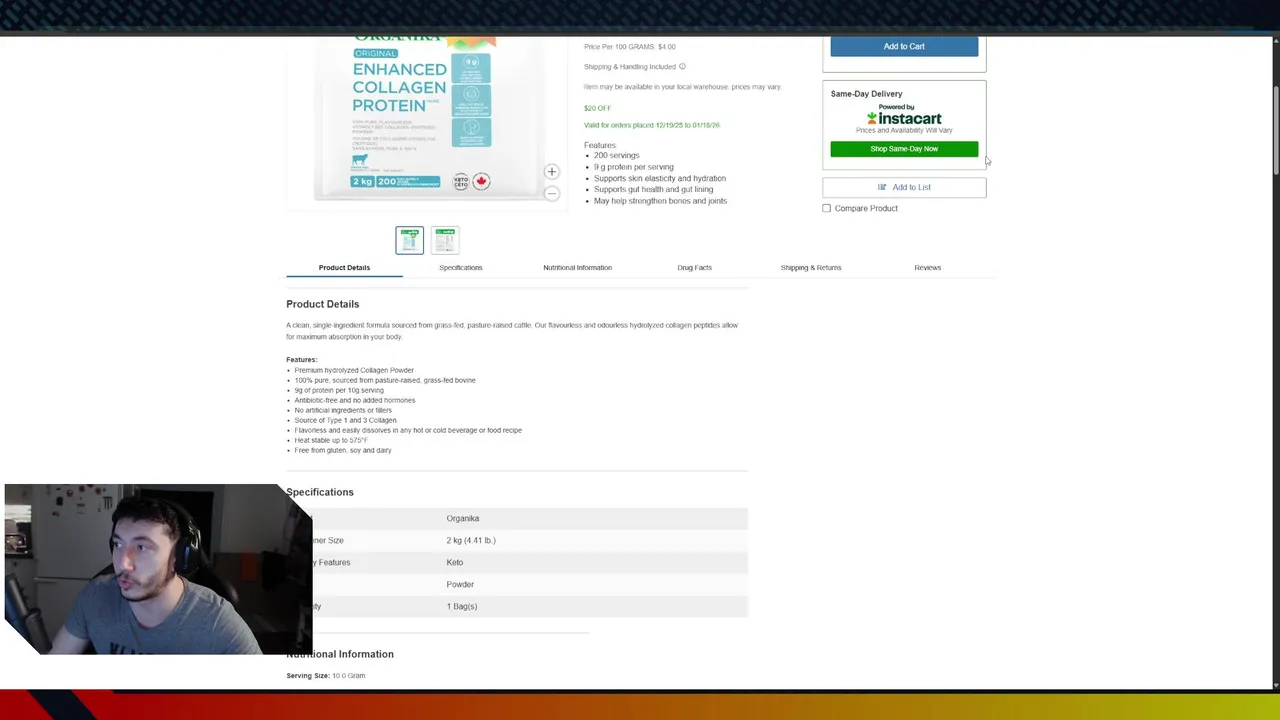Screen dimensions: 1280x720
Task: Go to the Drug Facts tab
Action: click(694, 267)
